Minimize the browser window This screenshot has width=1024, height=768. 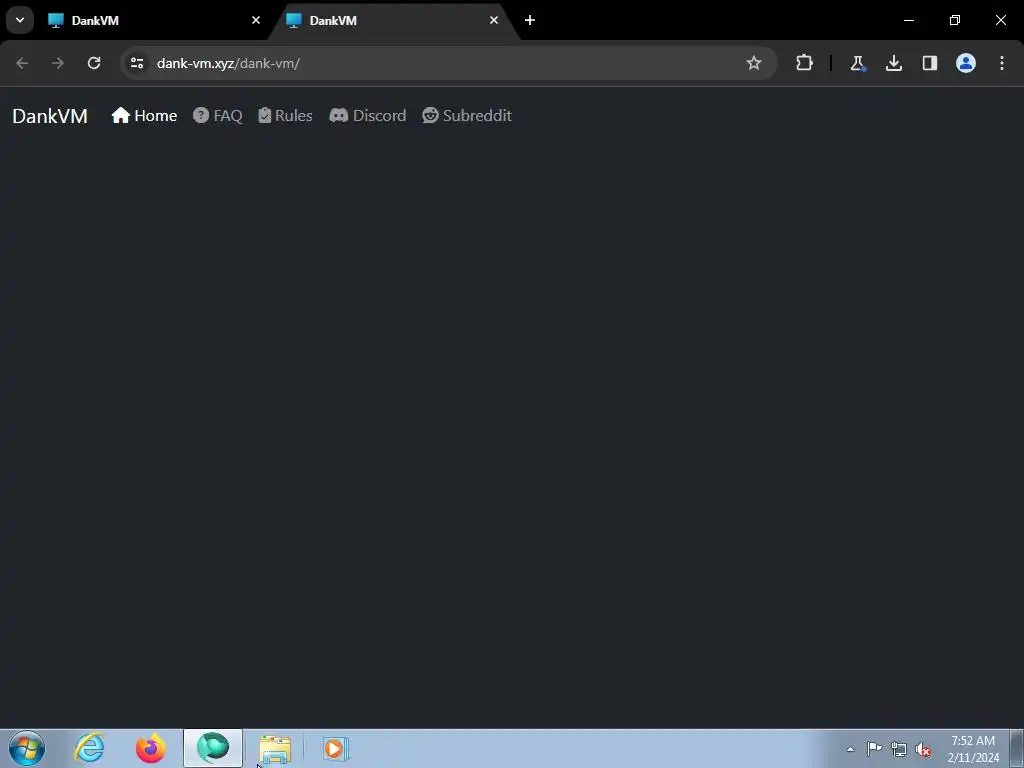pos(908,20)
